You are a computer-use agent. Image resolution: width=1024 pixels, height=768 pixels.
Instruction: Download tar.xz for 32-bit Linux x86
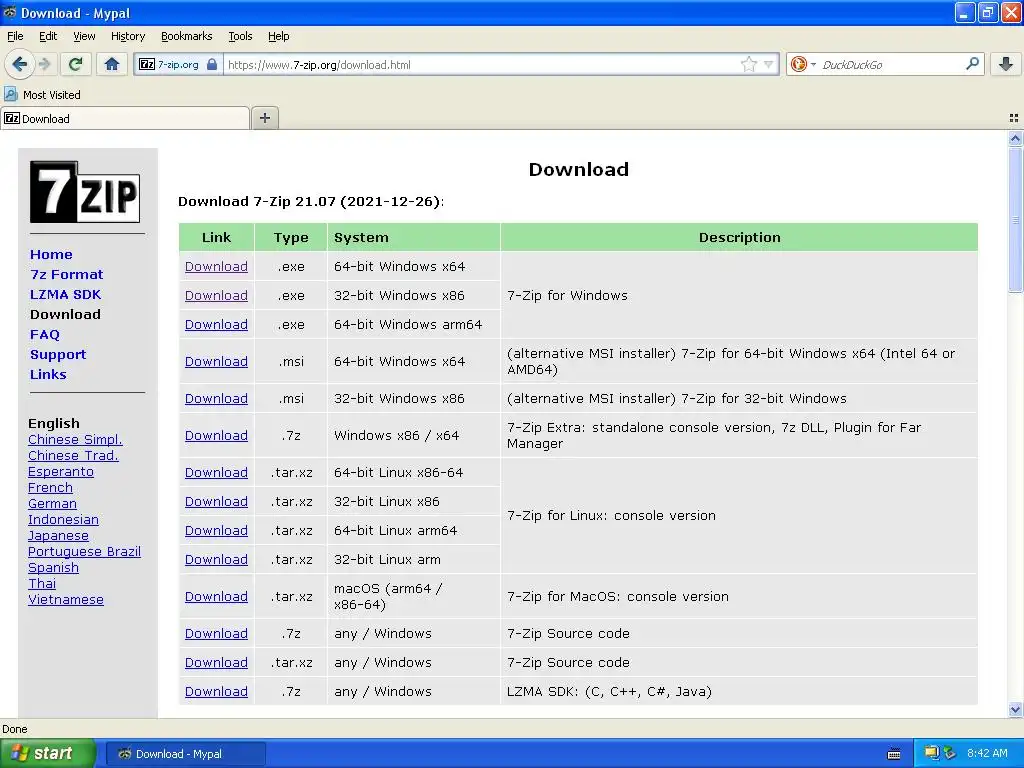pos(216,502)
